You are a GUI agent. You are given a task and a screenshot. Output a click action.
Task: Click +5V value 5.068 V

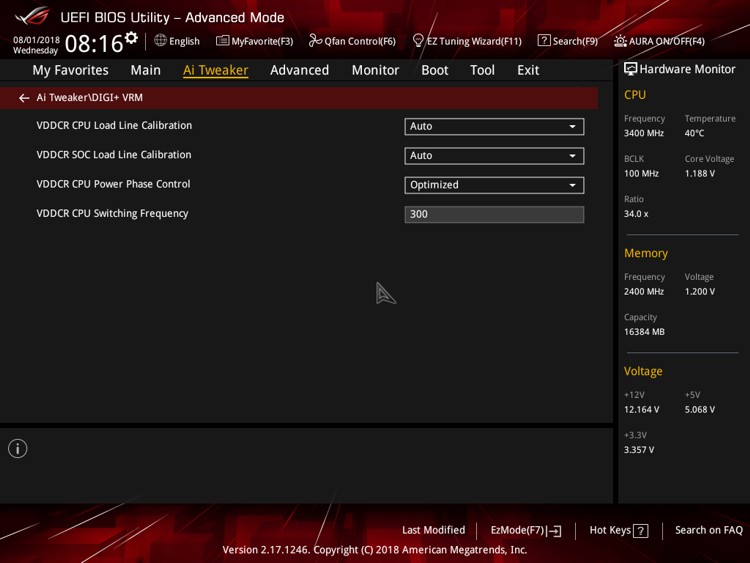[700, 409]
